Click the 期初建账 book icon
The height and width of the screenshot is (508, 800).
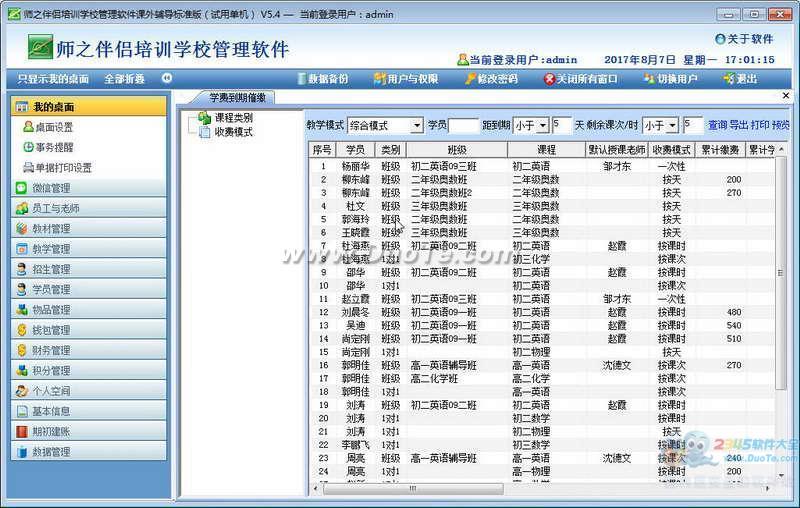[21, 431]
